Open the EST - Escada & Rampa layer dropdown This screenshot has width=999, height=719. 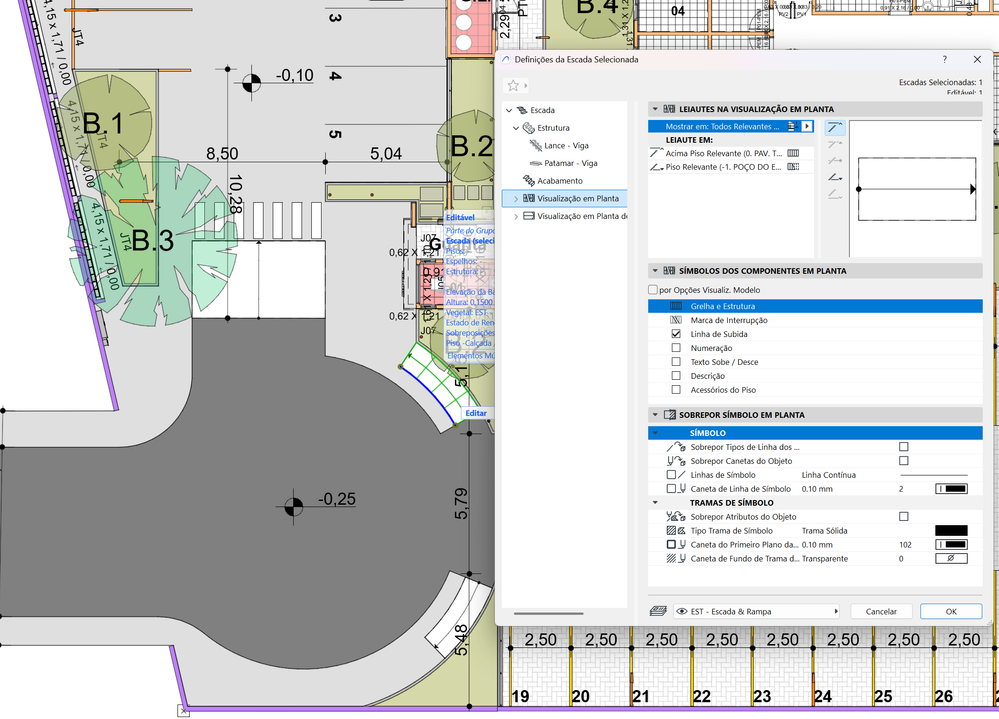[760, 611]
